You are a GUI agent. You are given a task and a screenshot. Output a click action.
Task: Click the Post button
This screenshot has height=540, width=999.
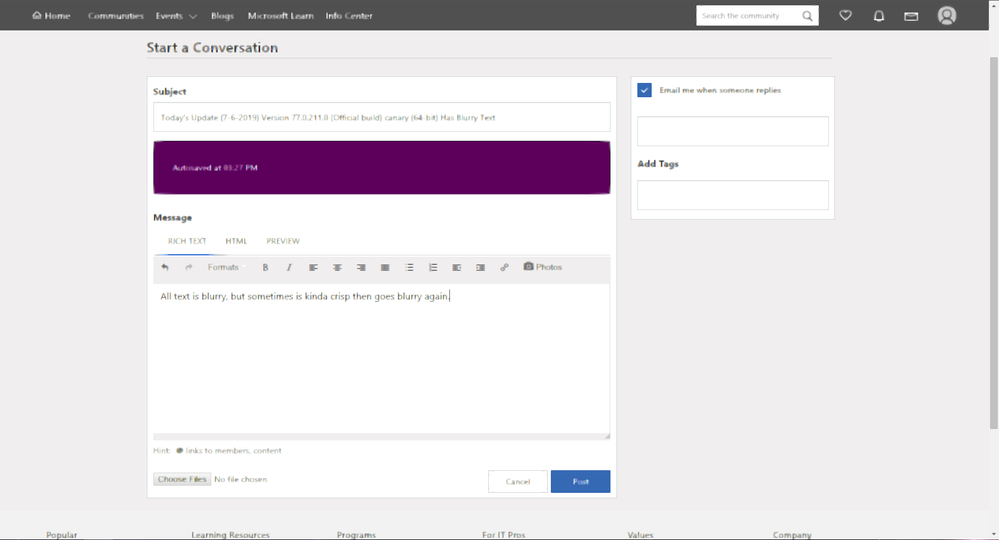[580, 481]
